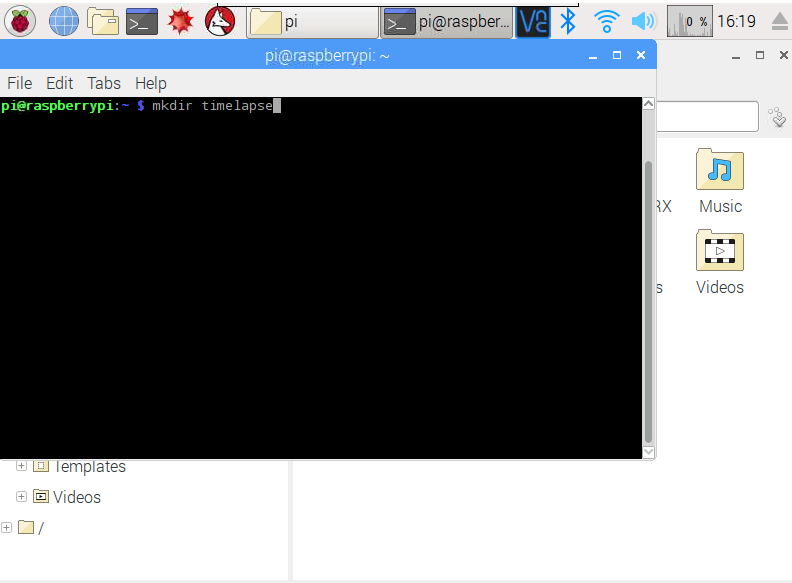Screen dimensions: 792x583
Task: Expand the Videos folder in sidebar tree
Action: tap(22, 496)
